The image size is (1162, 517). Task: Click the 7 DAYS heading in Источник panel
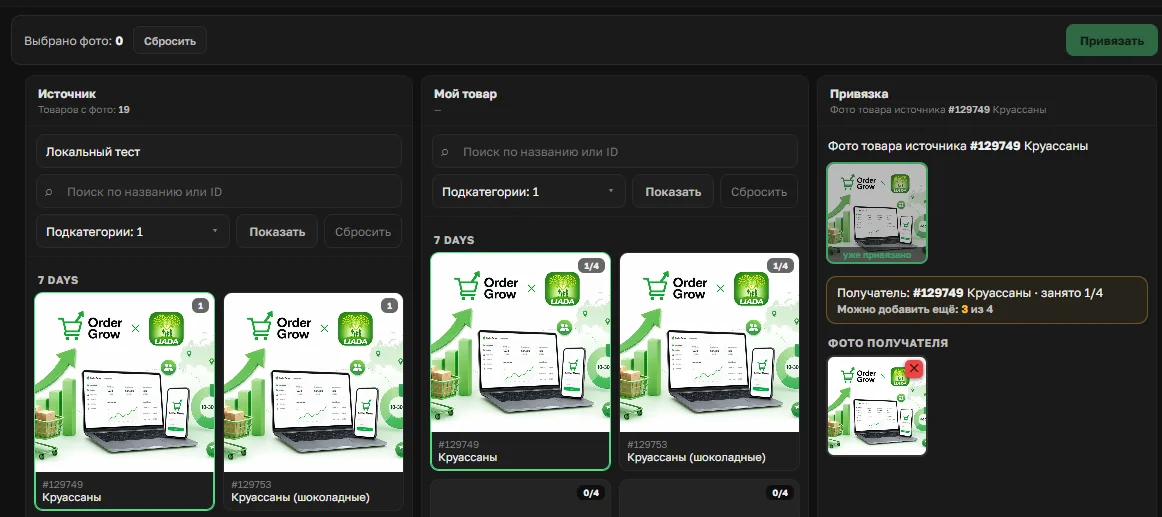pos(58,280)
